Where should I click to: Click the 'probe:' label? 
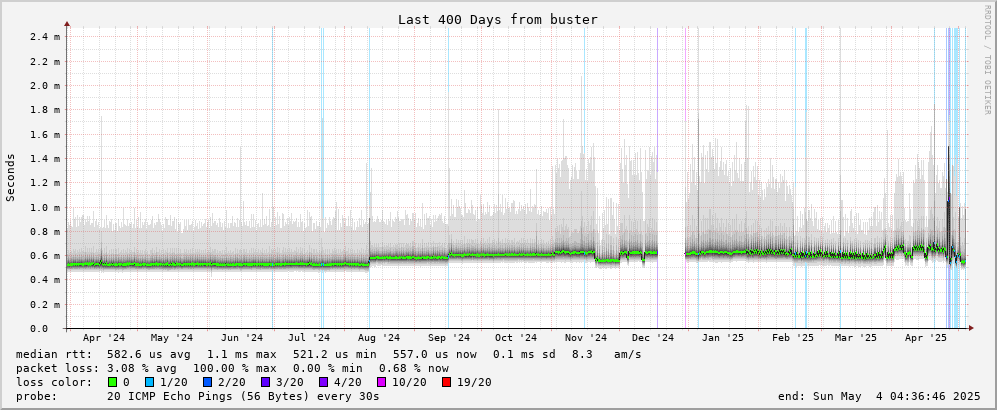click(x=37, y=397)
